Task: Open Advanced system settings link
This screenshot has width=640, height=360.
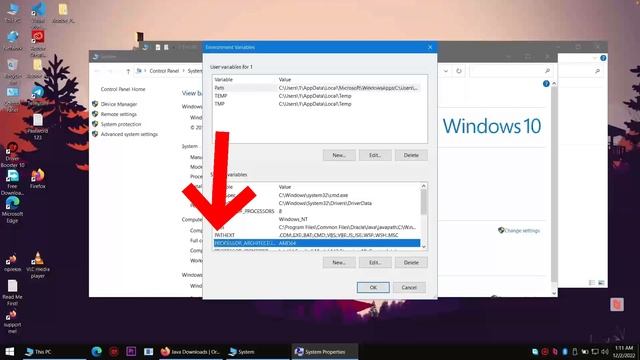Action: [129, 134]
